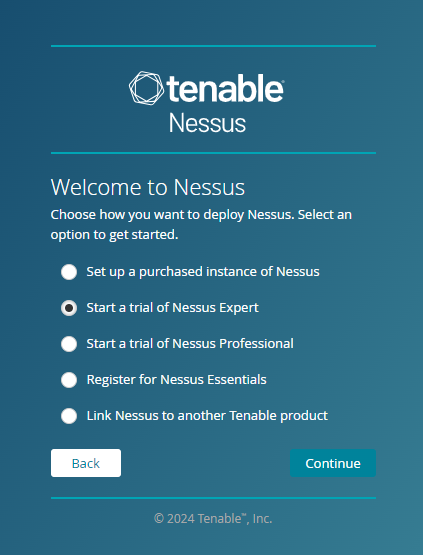Click 'Link Nessus to another Tenable product' label
423x555 pixels.
tap(207, 416)
